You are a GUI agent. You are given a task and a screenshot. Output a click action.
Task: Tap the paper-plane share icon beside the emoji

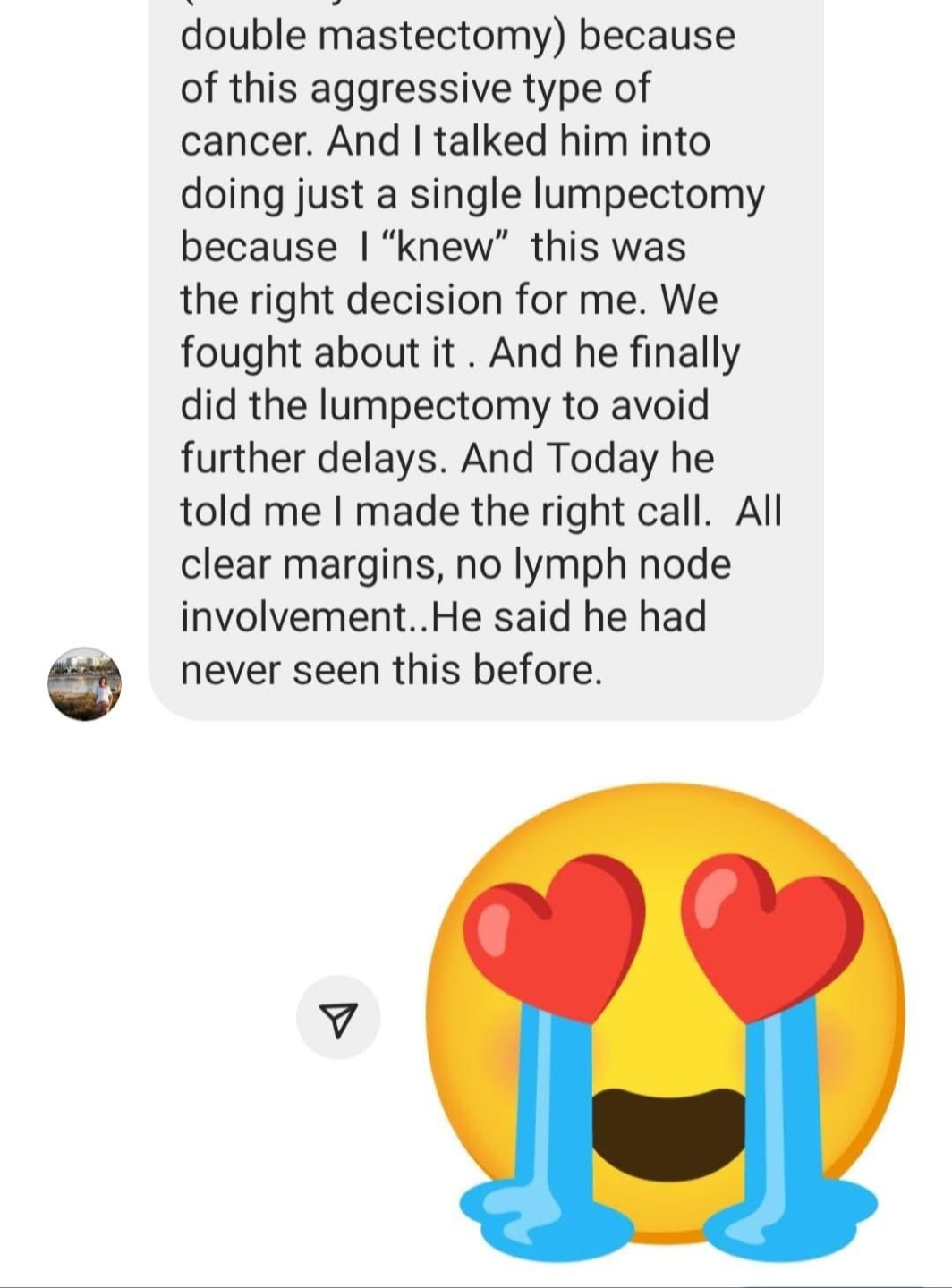(x=338, y=1018)
